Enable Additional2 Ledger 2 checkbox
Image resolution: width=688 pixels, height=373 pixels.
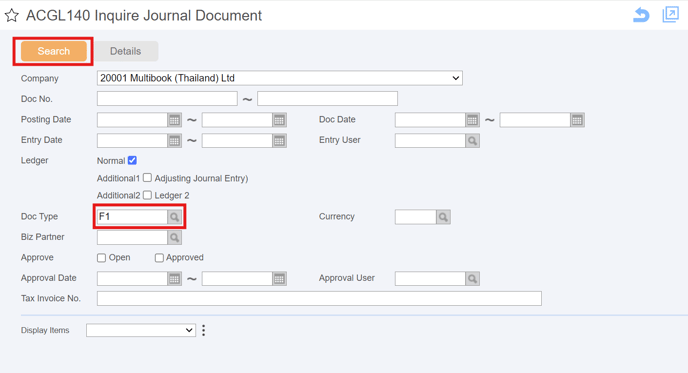point(147,195)
